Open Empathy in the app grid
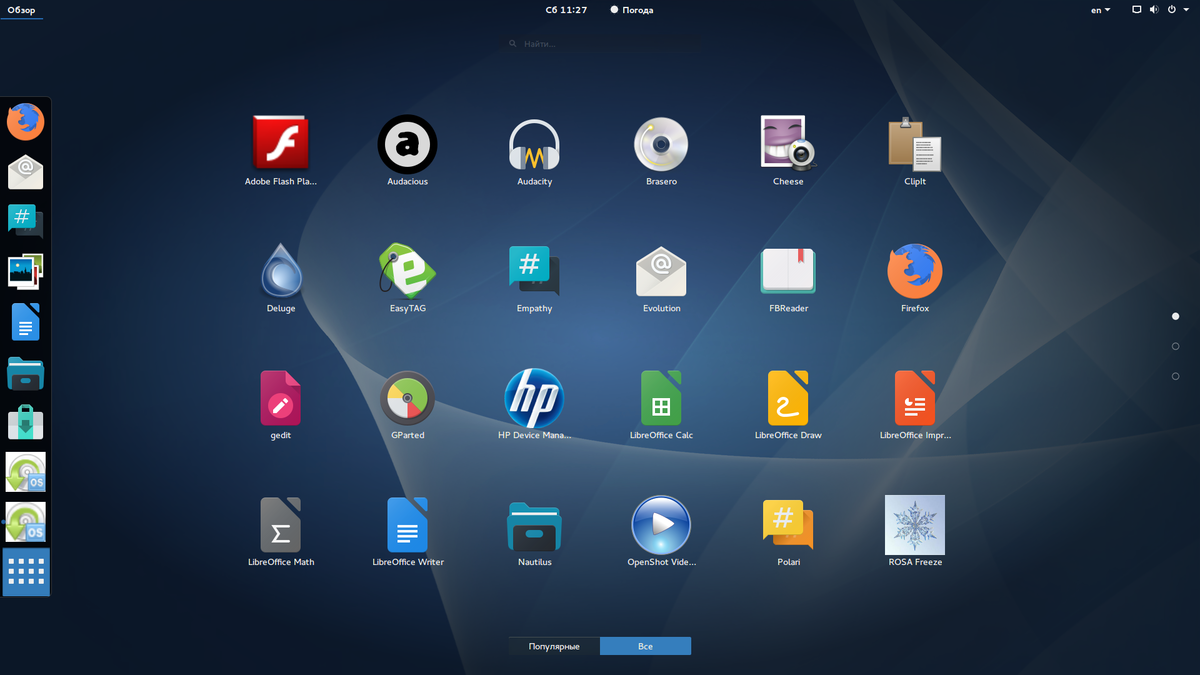The width and height of the screenshot is (1200, 675). point(534,271)
